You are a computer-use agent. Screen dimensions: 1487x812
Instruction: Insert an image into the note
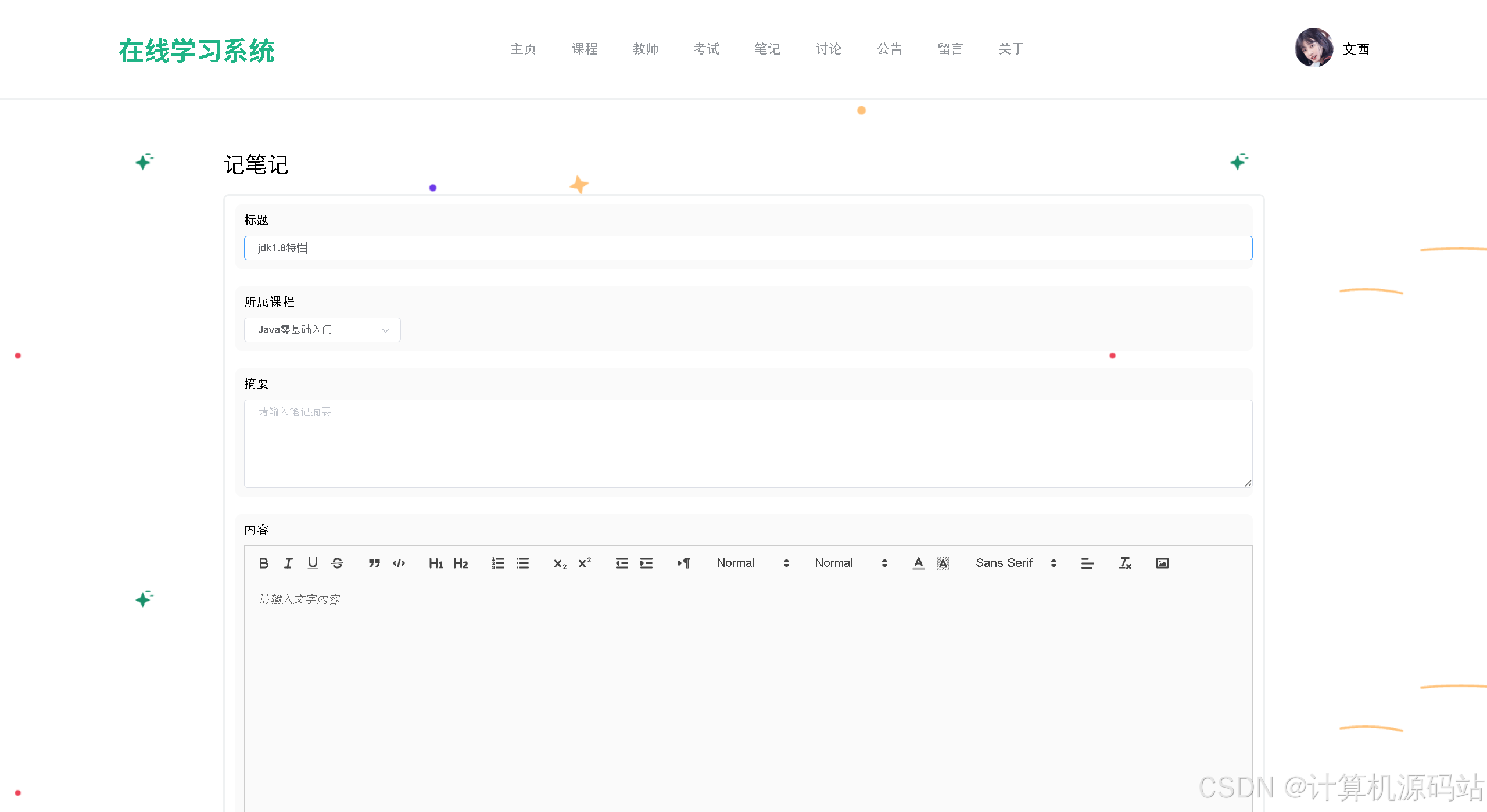click(x=1162, y=563)
